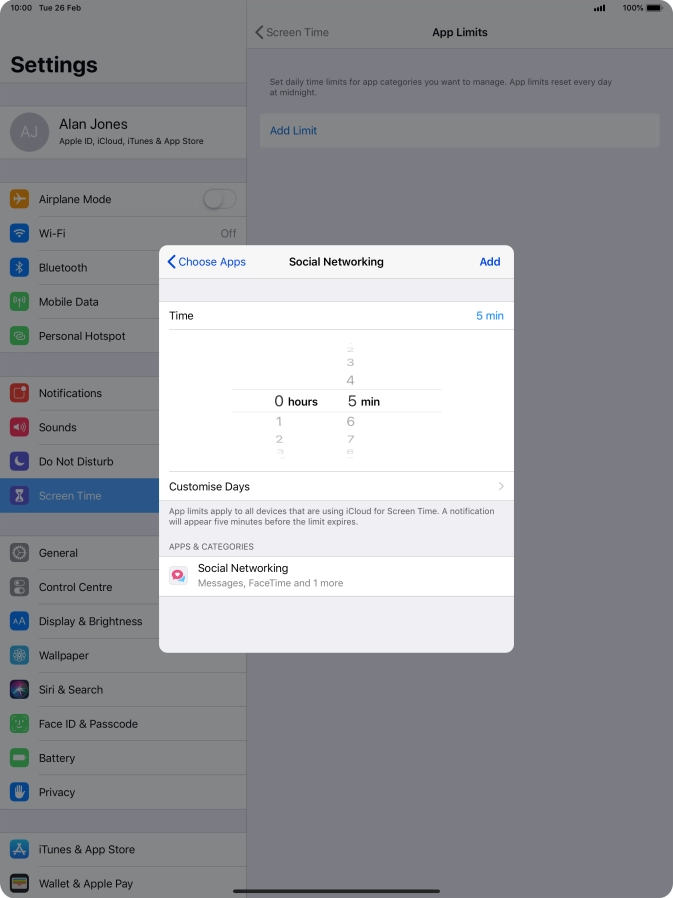This screenshot has width=673, height=898.
Task: Go back to Screen Time page
Action: coord(292,32)
